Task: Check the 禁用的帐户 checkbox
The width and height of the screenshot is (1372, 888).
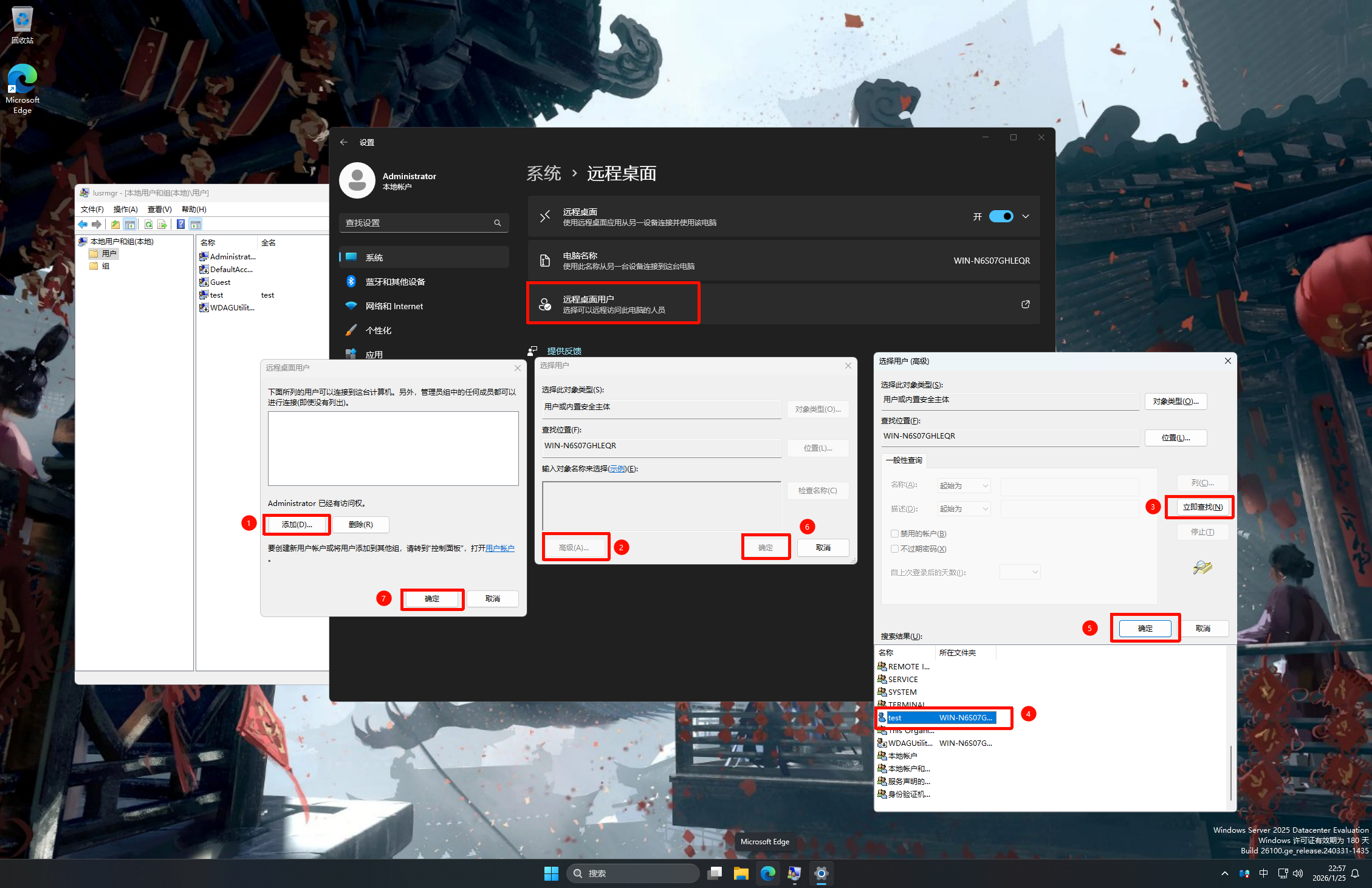Action: tap(894, 534)
